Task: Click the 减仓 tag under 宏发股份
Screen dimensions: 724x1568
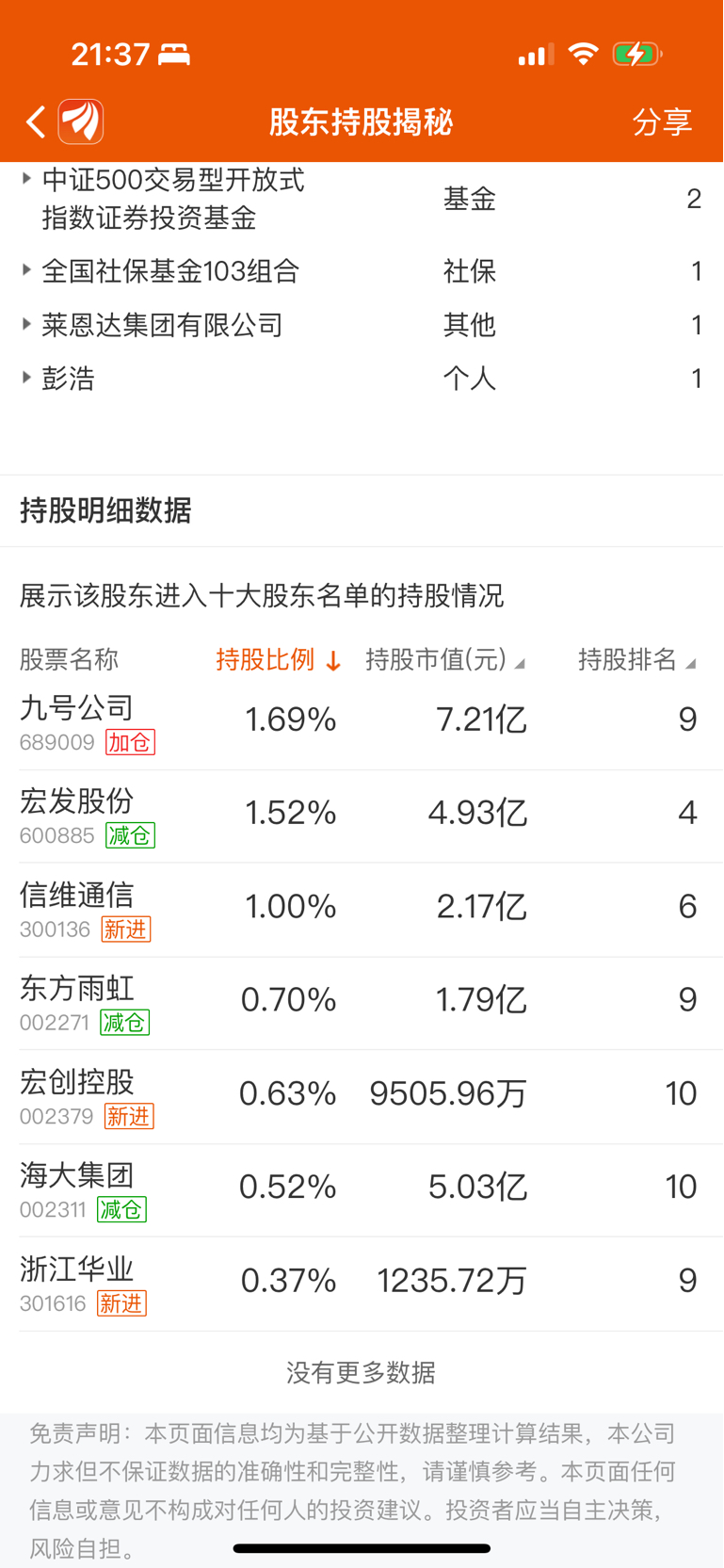Action: (x=130, y=835)
